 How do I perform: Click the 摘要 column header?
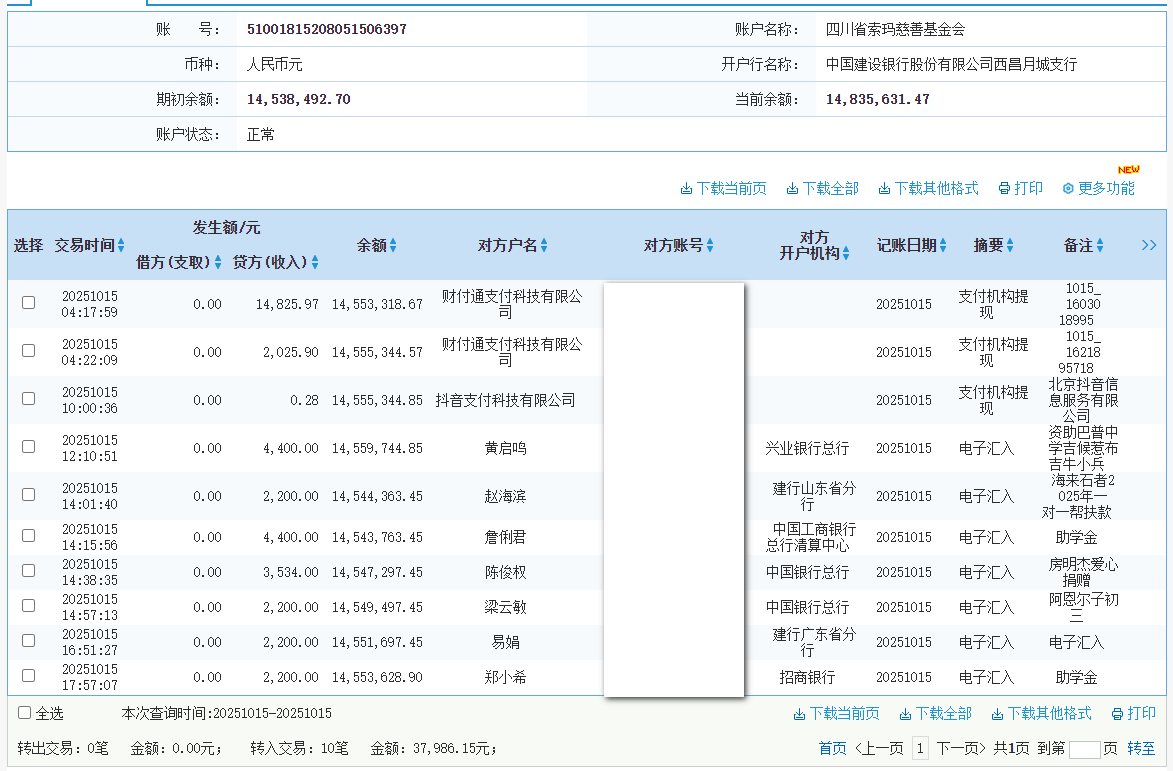pos(988,245)
